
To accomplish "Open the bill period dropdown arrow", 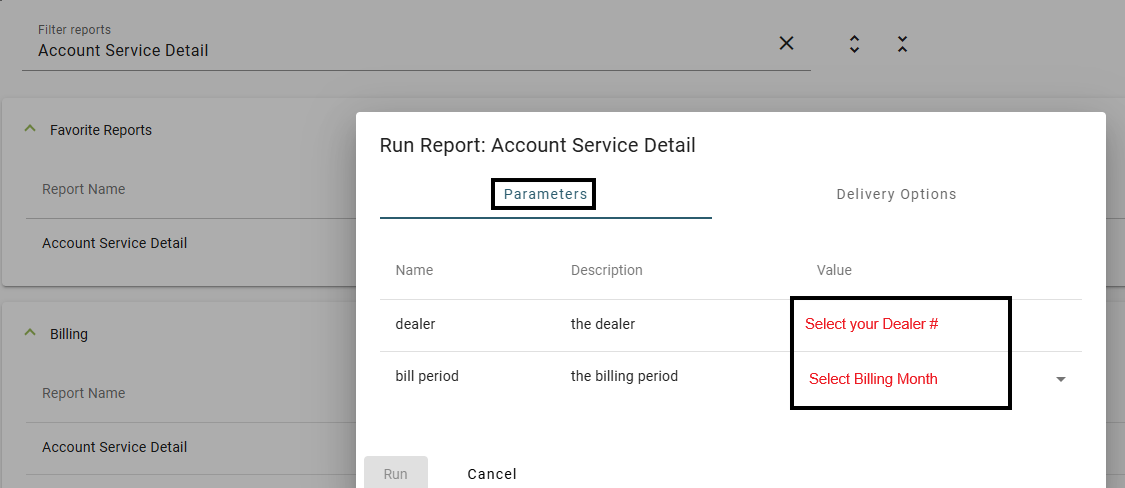I will click(1060, 379).
